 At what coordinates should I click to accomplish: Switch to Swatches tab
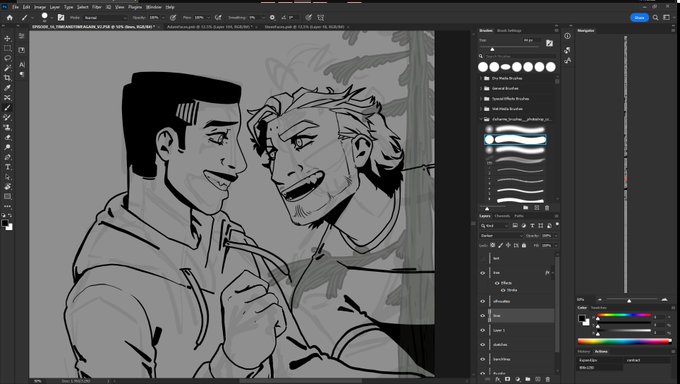pos(598,308)
